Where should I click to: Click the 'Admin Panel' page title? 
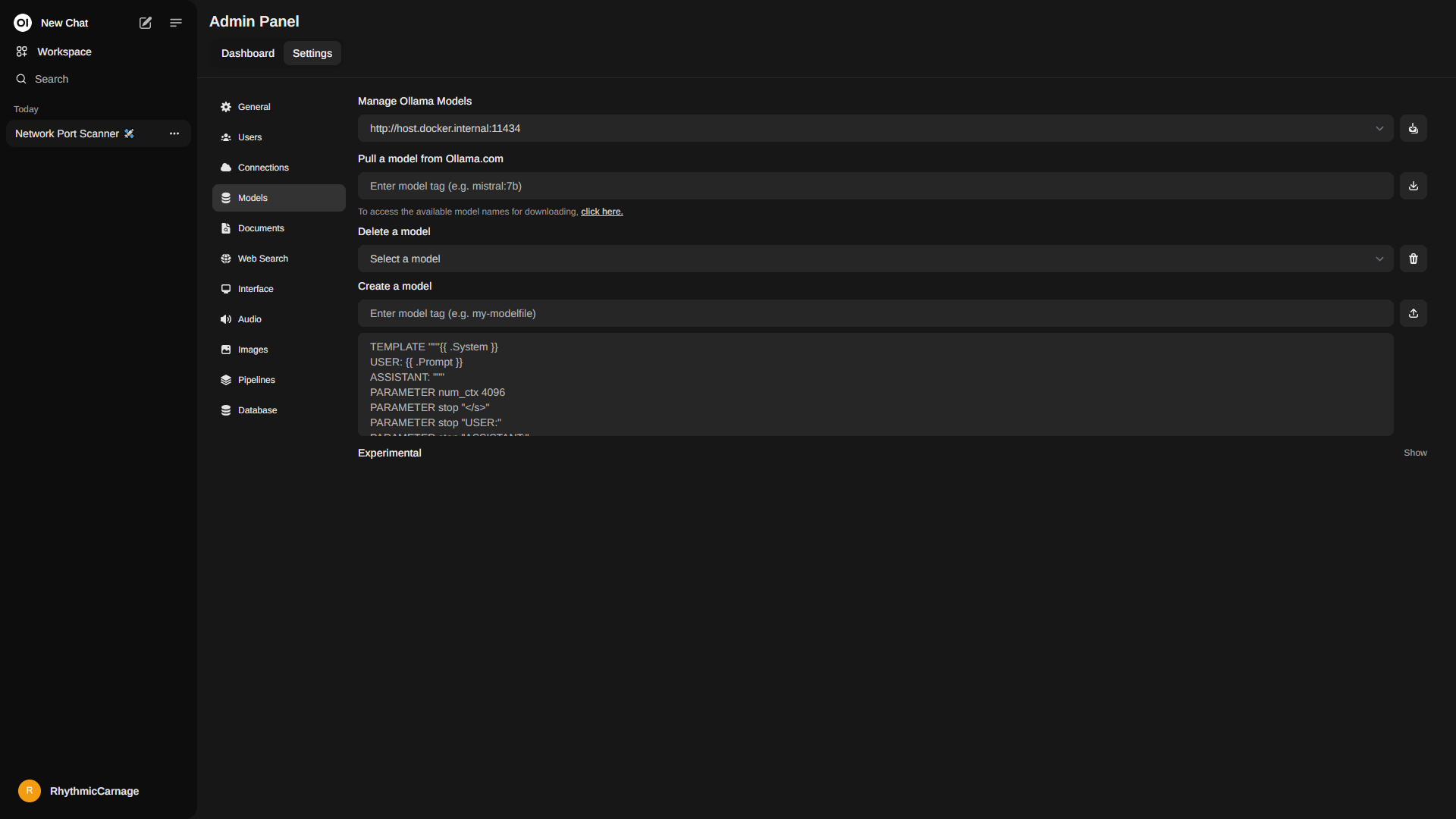254,21
